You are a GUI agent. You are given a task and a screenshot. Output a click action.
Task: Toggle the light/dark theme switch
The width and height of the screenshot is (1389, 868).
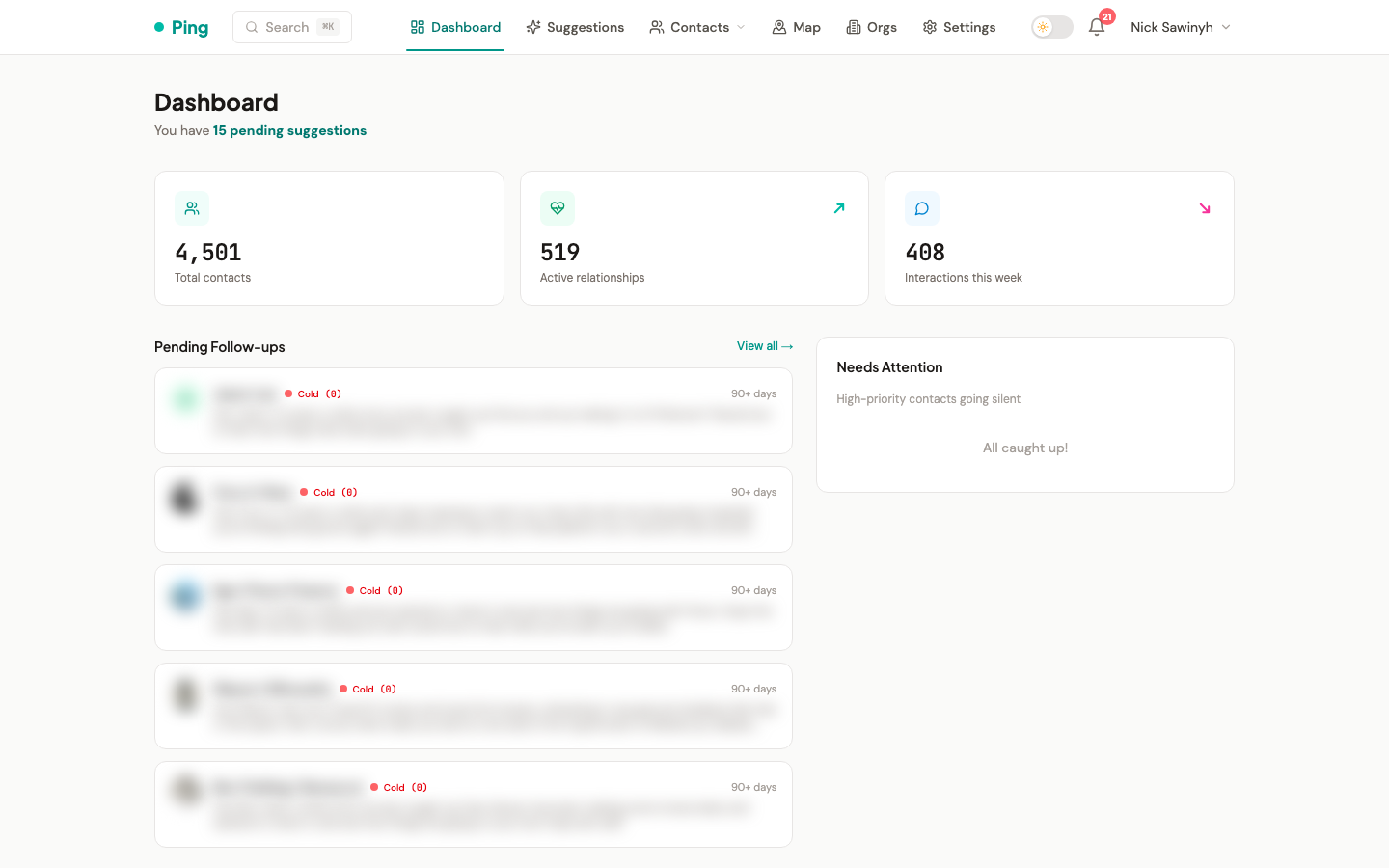click(x=1052, y=27)
